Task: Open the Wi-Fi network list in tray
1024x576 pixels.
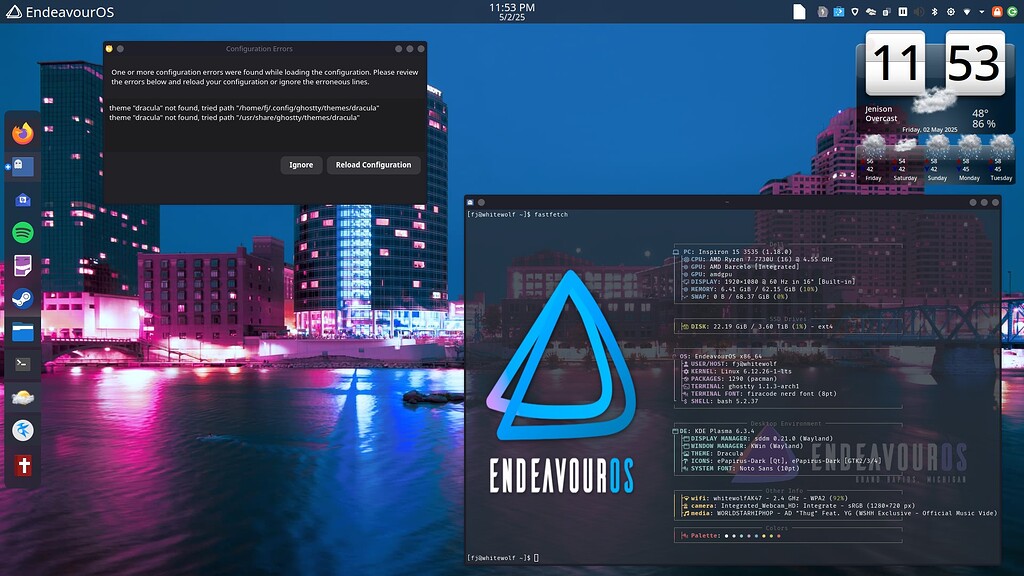Action: pos(966,12)
